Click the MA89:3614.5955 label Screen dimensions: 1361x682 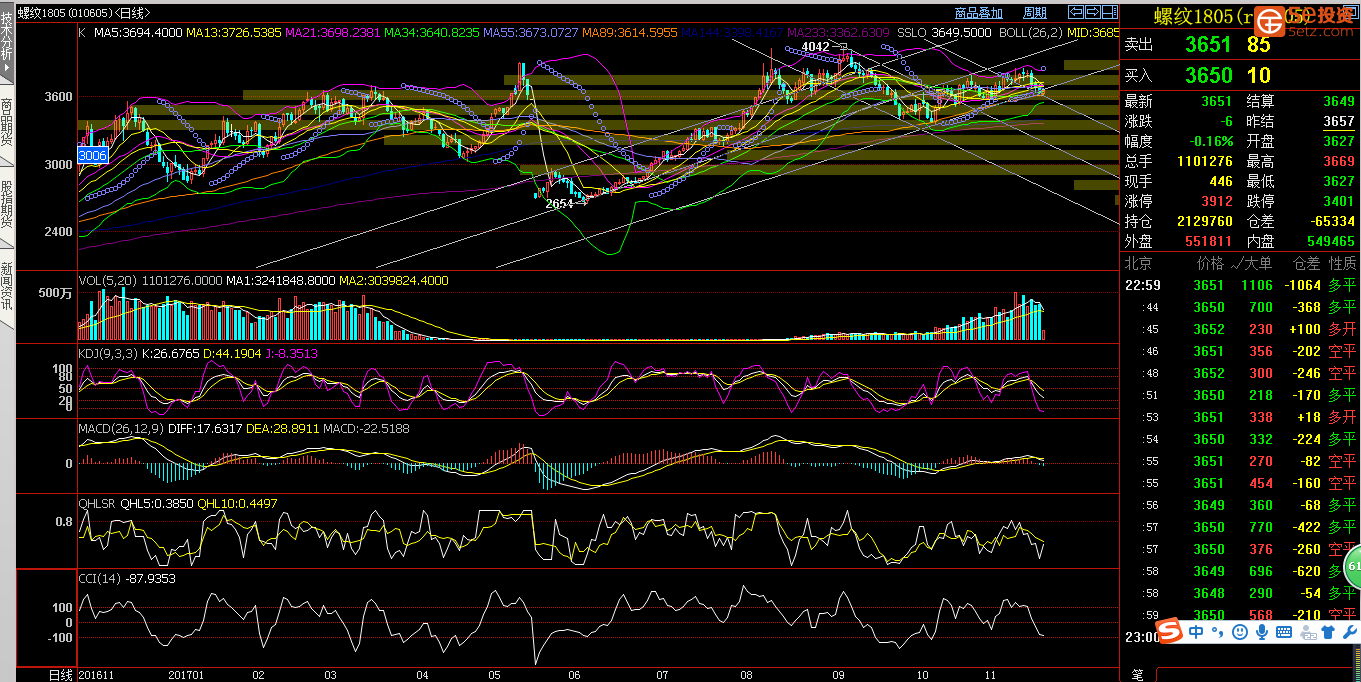629,33
